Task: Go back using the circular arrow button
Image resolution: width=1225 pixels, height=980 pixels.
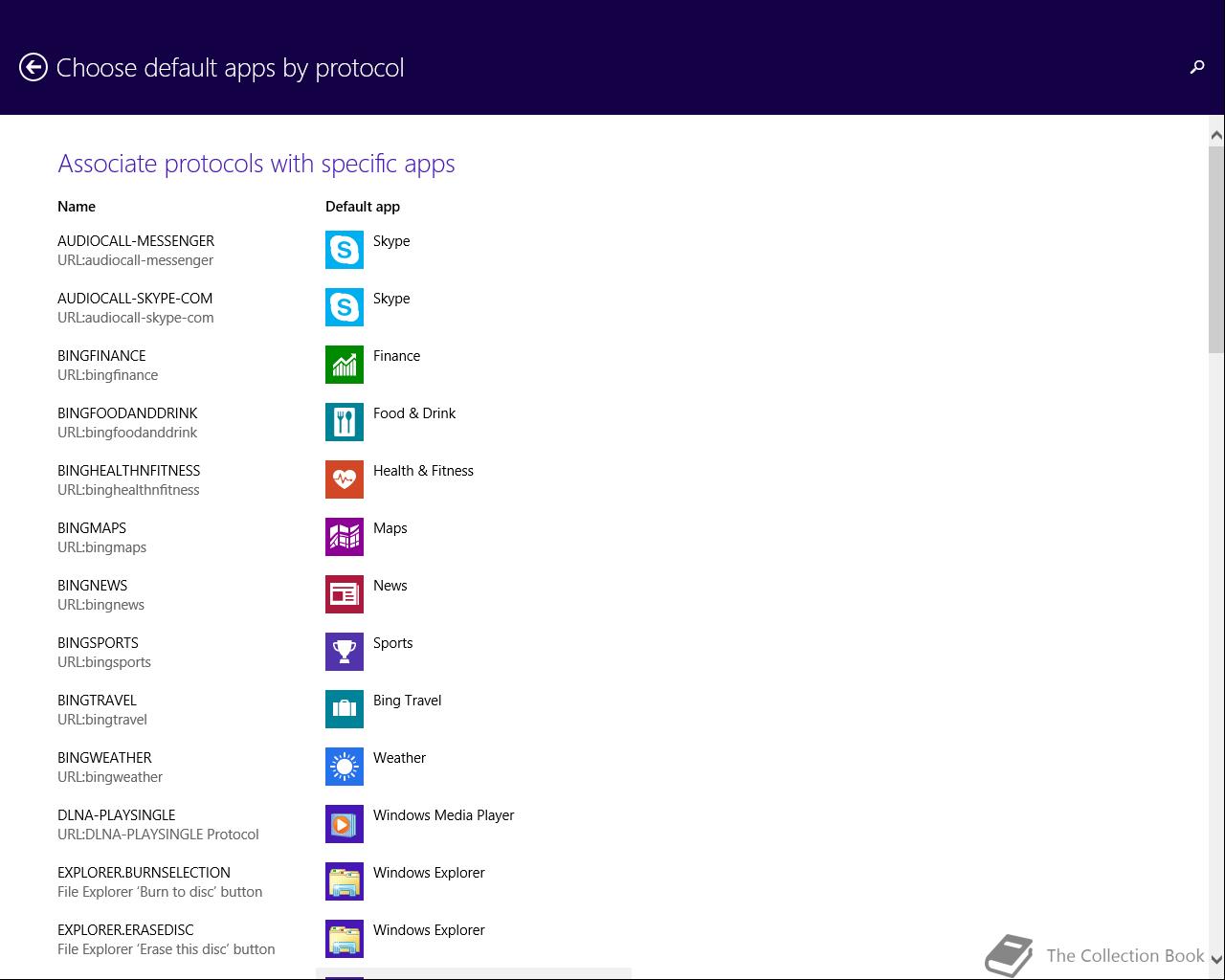Action: tap(33, 67)
